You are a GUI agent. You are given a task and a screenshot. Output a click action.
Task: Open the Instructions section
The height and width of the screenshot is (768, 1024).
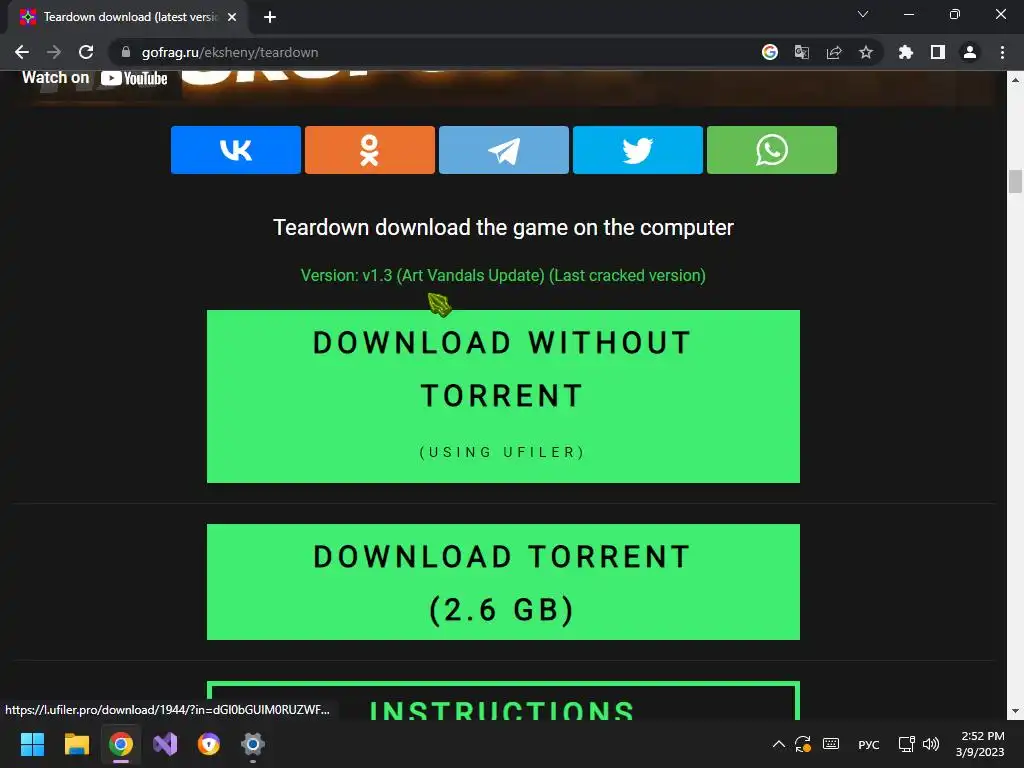click(x=503, y=701)
